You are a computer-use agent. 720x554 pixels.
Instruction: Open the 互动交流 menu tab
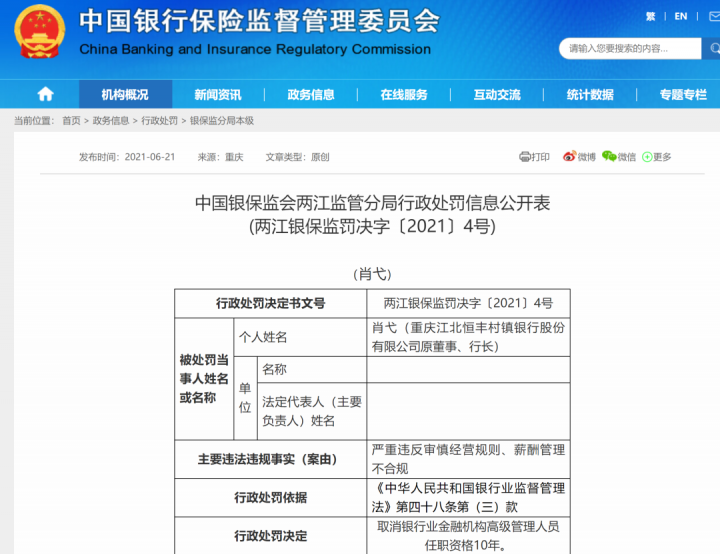pos(497,95)
